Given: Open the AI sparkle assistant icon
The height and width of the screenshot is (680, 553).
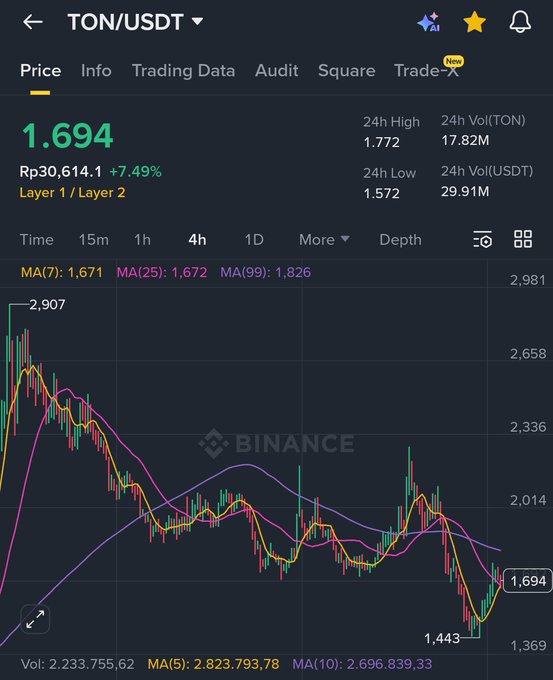Looking at the screenshot, I should coord(429,22).
